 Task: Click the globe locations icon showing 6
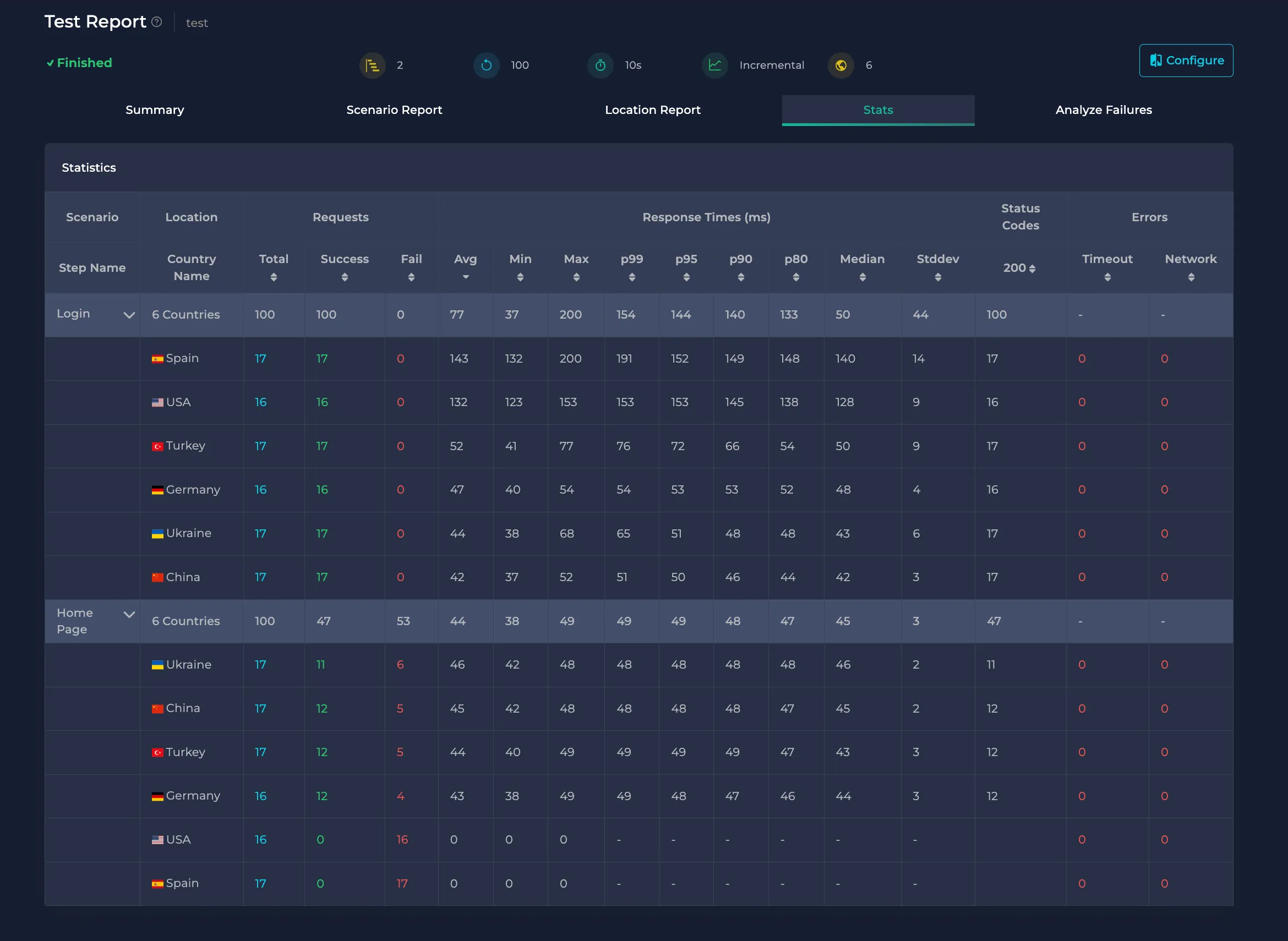[x=841, y=65]
